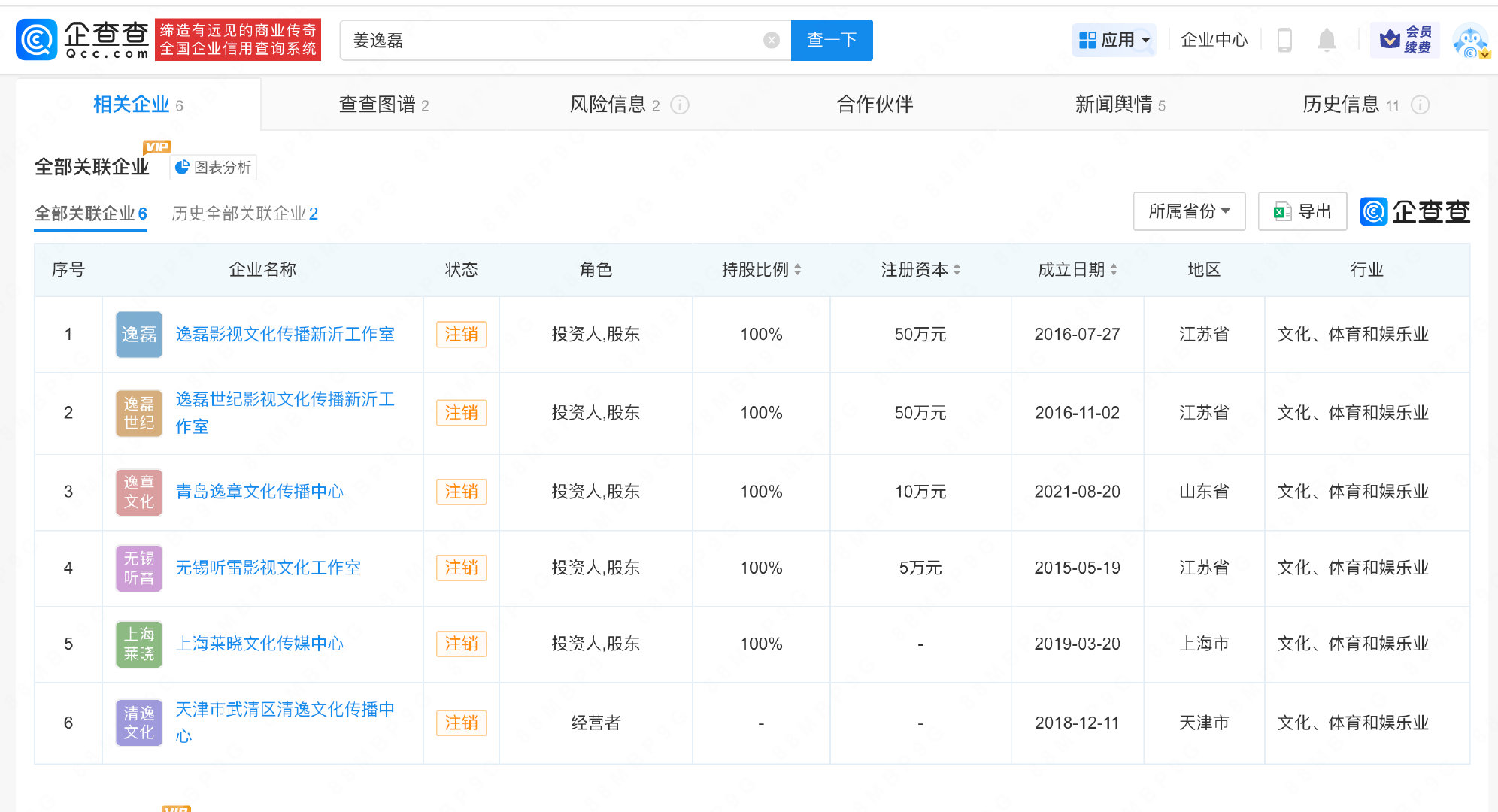The image size is (1498, 812).
Task: Expand the 应用 dropdown menu
Action: 1114,40
